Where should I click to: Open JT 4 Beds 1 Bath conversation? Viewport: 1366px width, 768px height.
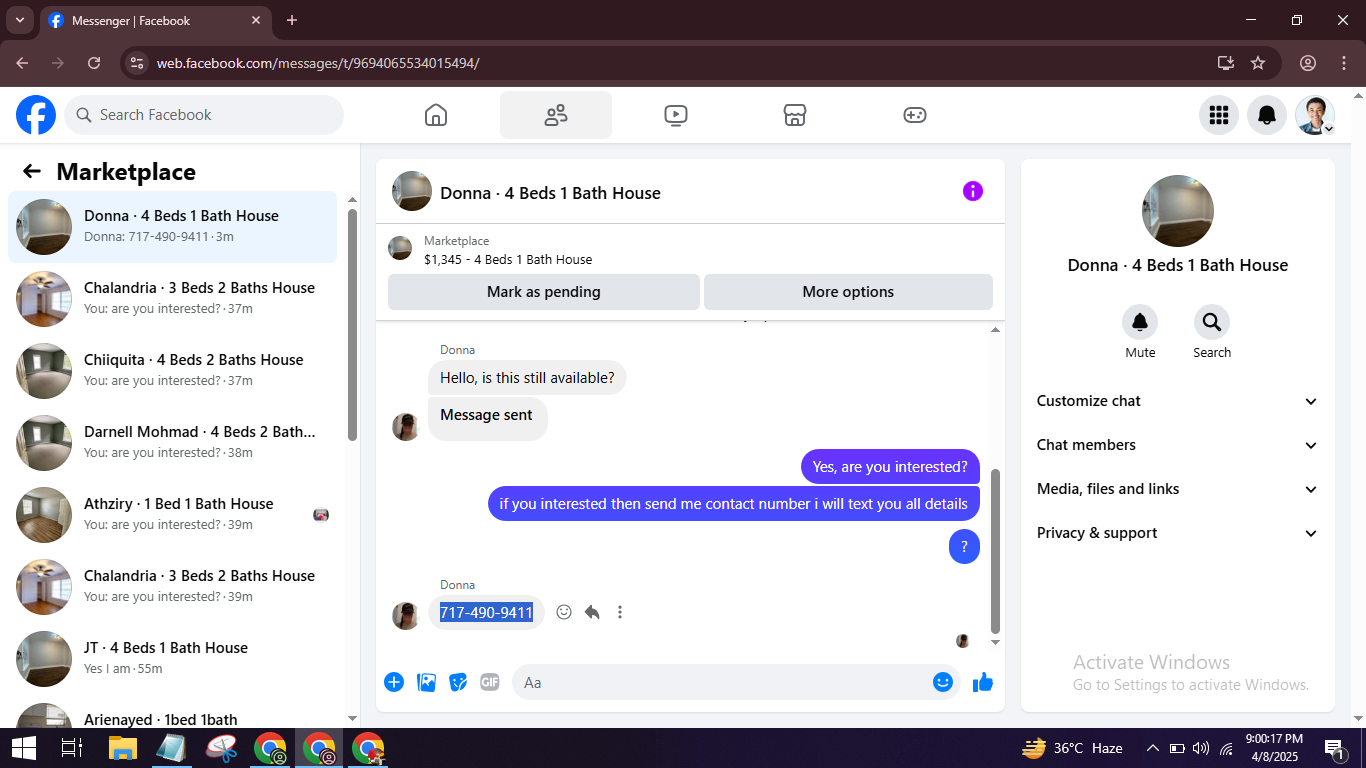coord(173,659)
